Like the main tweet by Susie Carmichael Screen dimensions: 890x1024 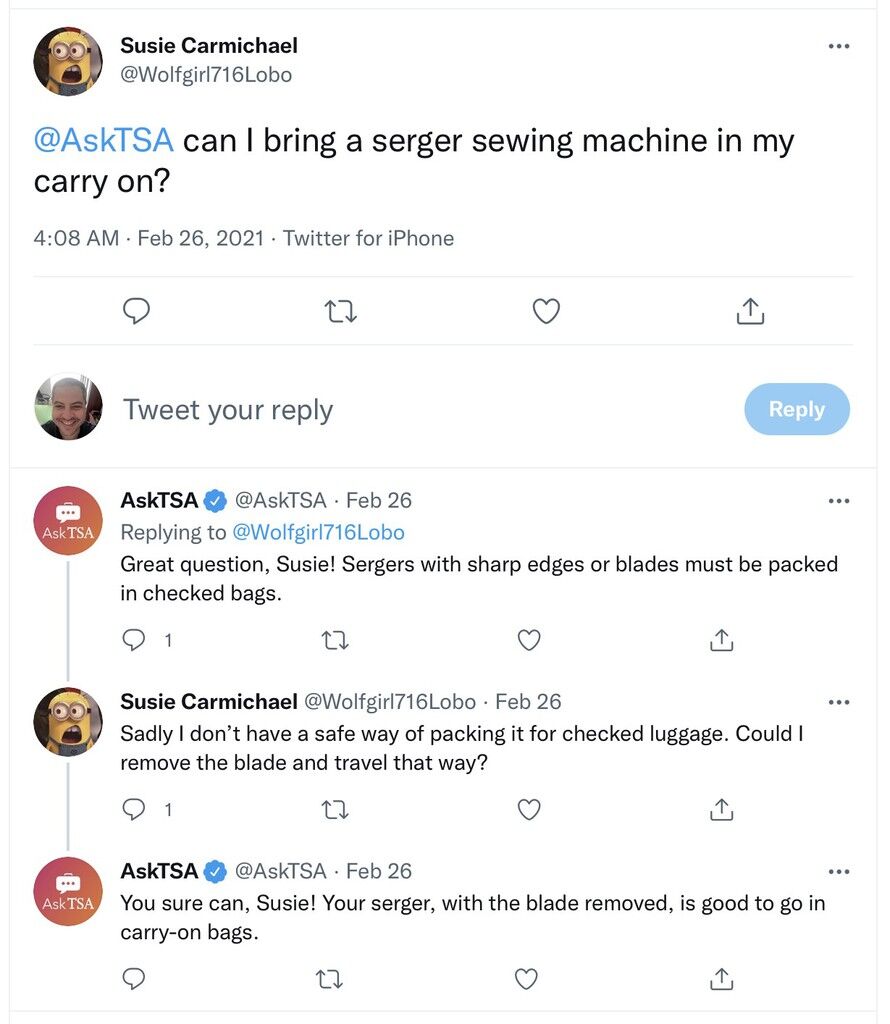(546, 312)
